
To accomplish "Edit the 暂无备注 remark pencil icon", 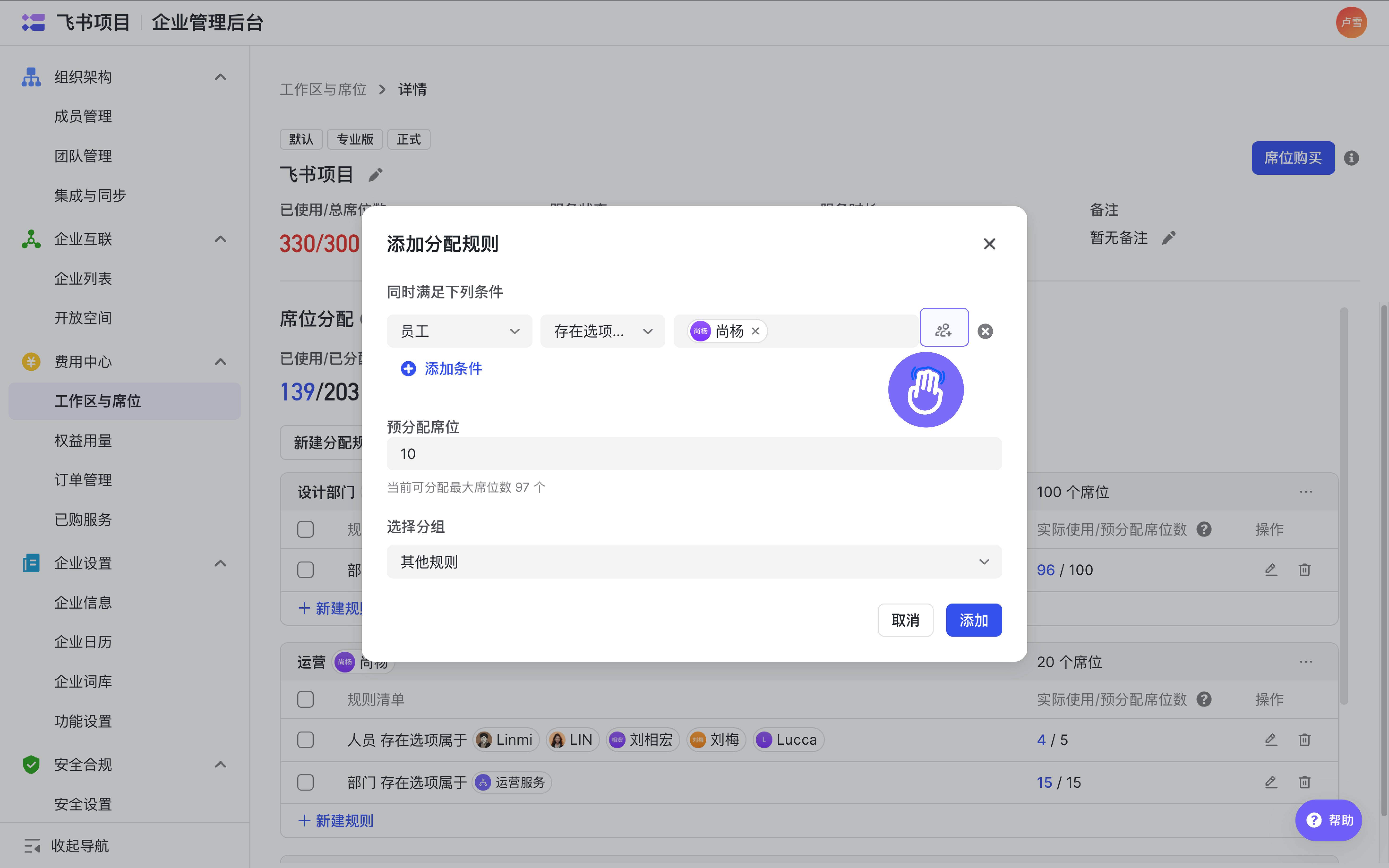I will coord(1169,238).
